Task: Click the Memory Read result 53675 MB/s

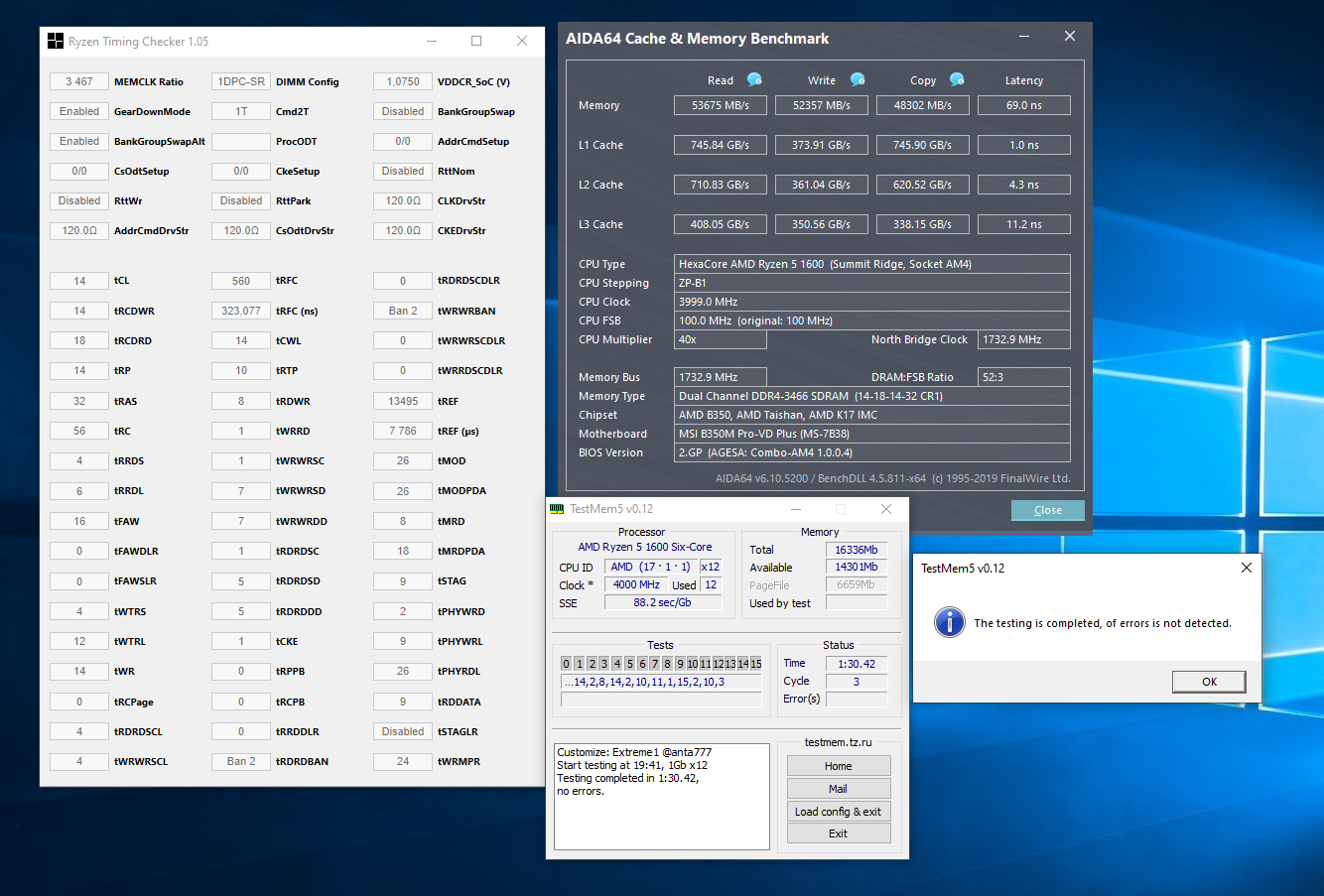Action: coord(721,105)
